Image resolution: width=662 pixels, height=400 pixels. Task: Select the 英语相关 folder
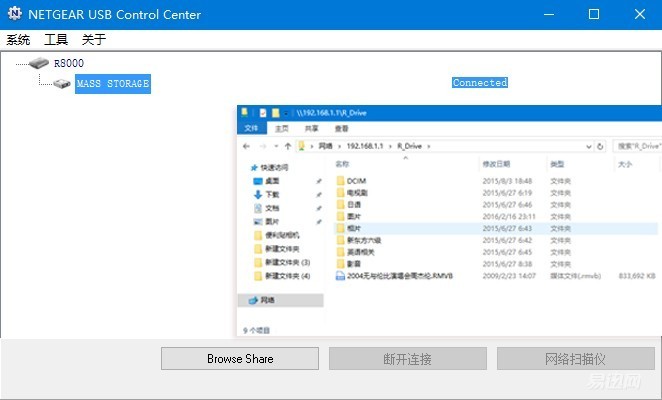[x=361, y=252]
